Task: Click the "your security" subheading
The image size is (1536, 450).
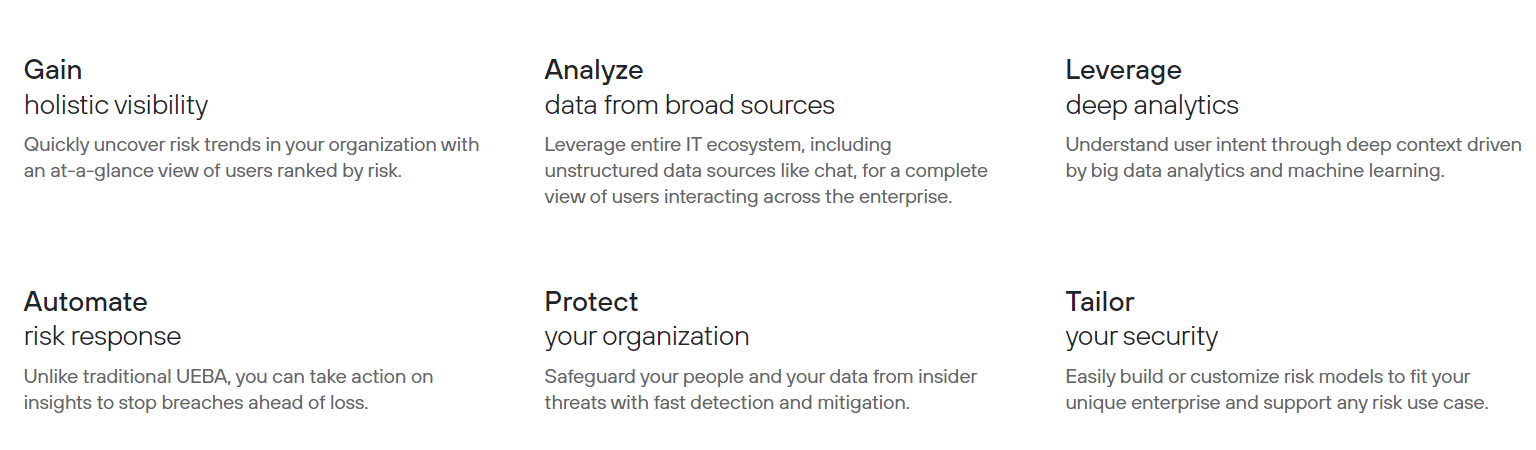Action: [x=1141, y=337]
